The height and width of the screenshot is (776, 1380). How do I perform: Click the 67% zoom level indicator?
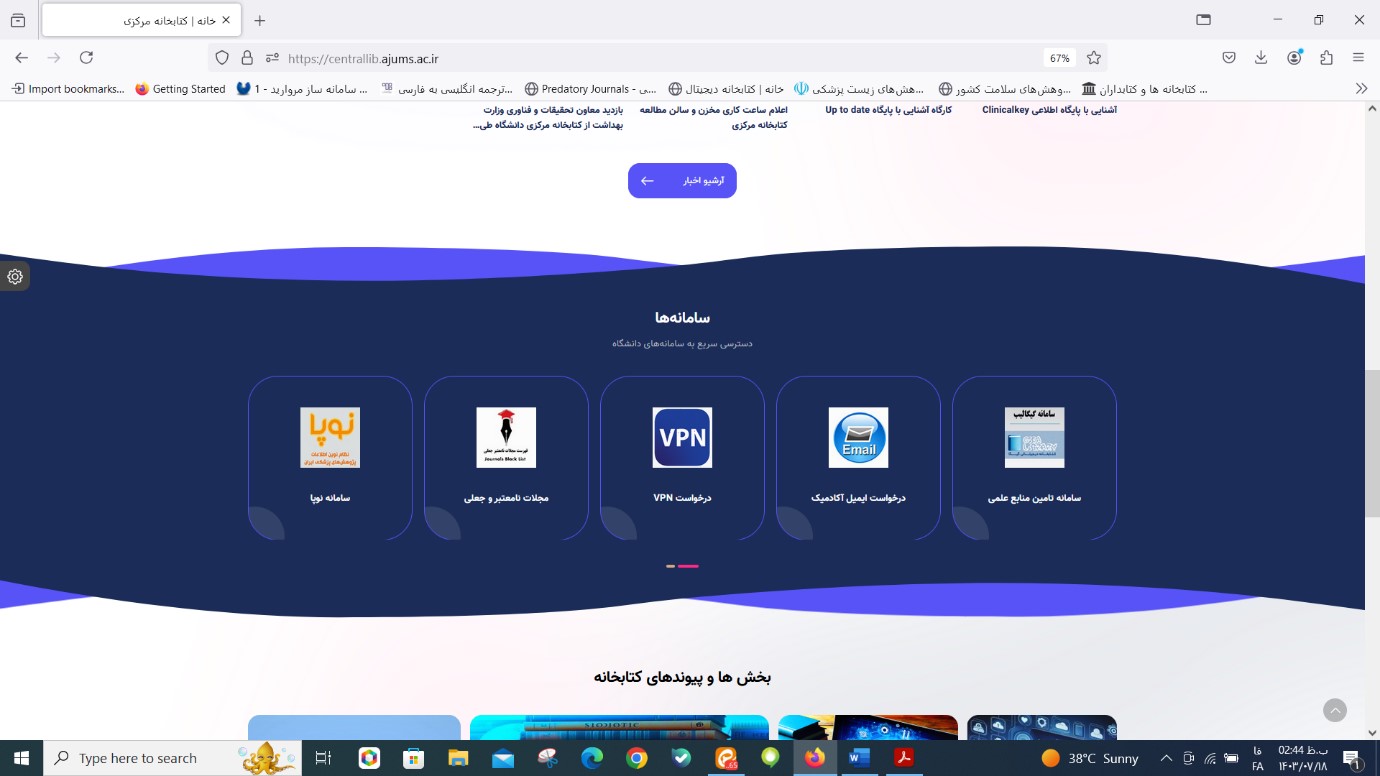point(1059,58)
